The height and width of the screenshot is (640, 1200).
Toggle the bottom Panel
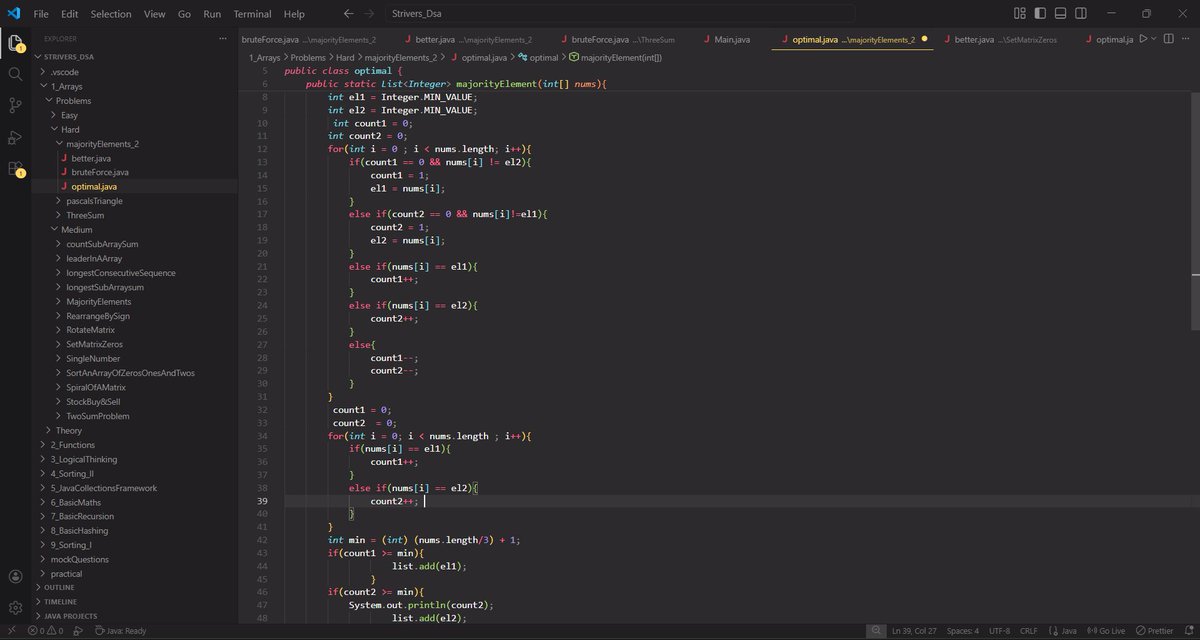1062,14
